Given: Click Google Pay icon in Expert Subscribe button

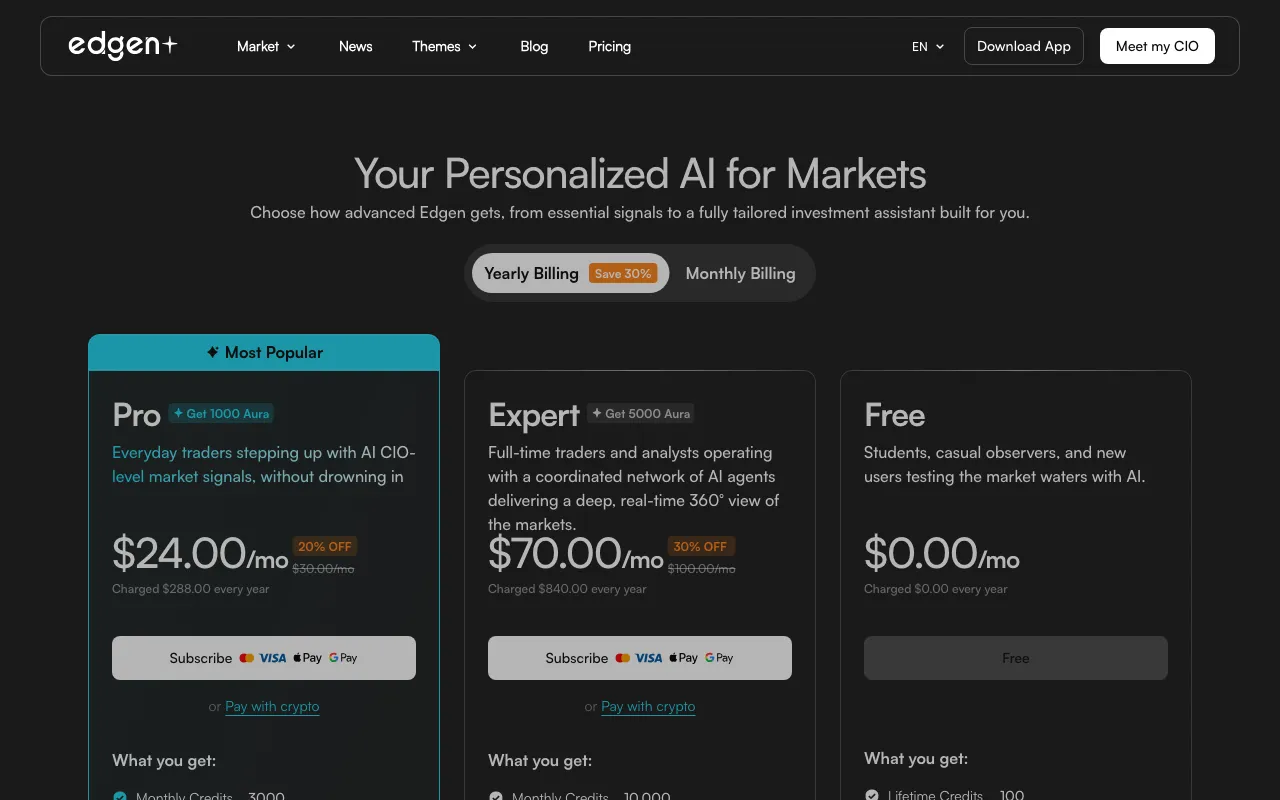Looking at the screenshot, I should pyautogui.click(x=719, y=658).
